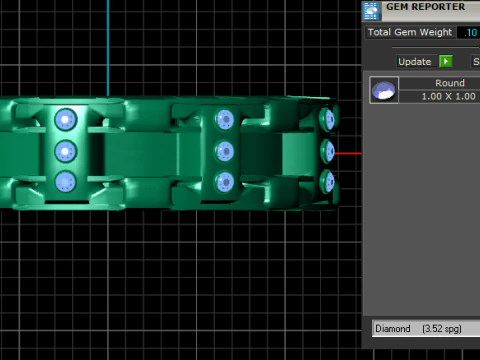The width and height of the screenshot is (480, 360).
Task: Click the Diamond (3.52 spg) material field
Action: (426, 329)
